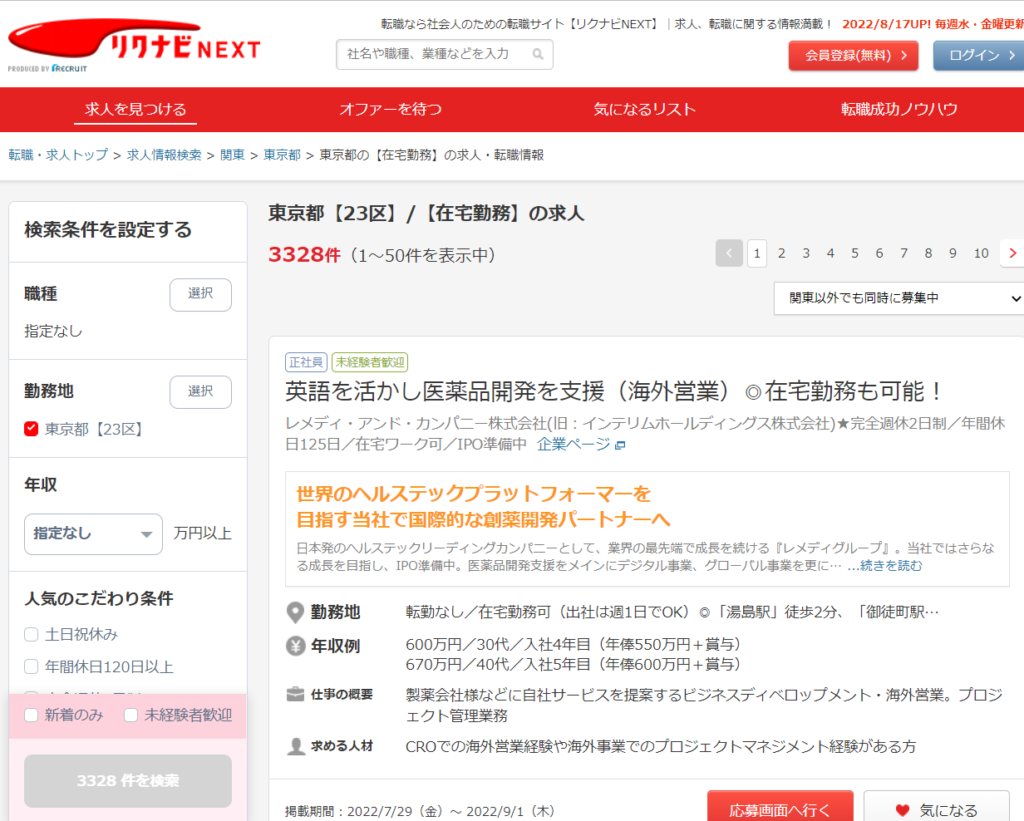Toggle the 新着のみ checkbox
This screenshot has width=1024, height=821.
point(31,715)
